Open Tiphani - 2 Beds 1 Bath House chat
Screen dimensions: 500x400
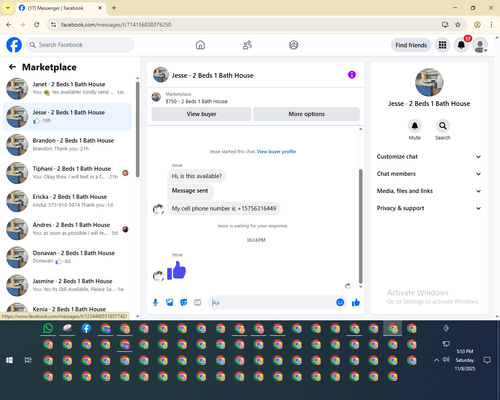click(x=67, y=173)
